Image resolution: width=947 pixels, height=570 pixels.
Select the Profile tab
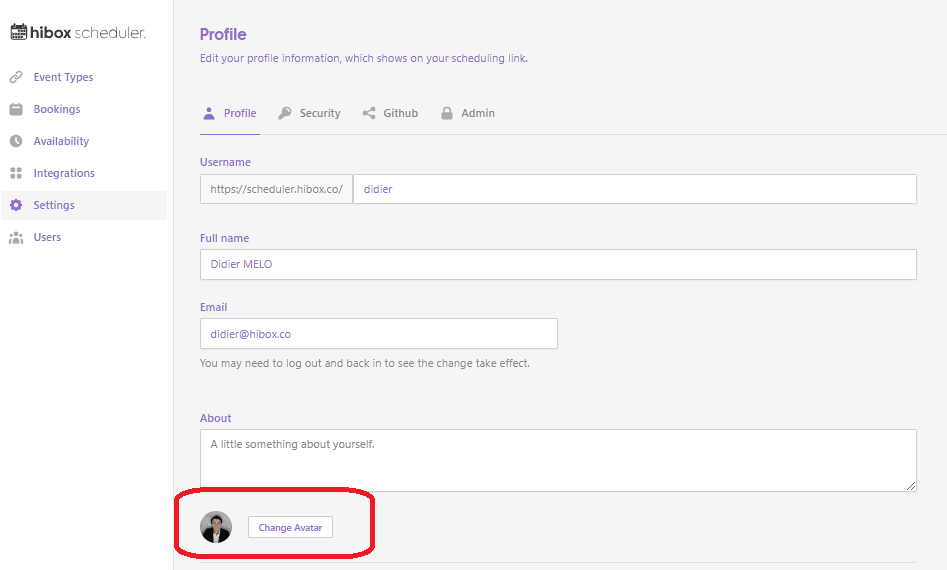click(x=230, y=114)
